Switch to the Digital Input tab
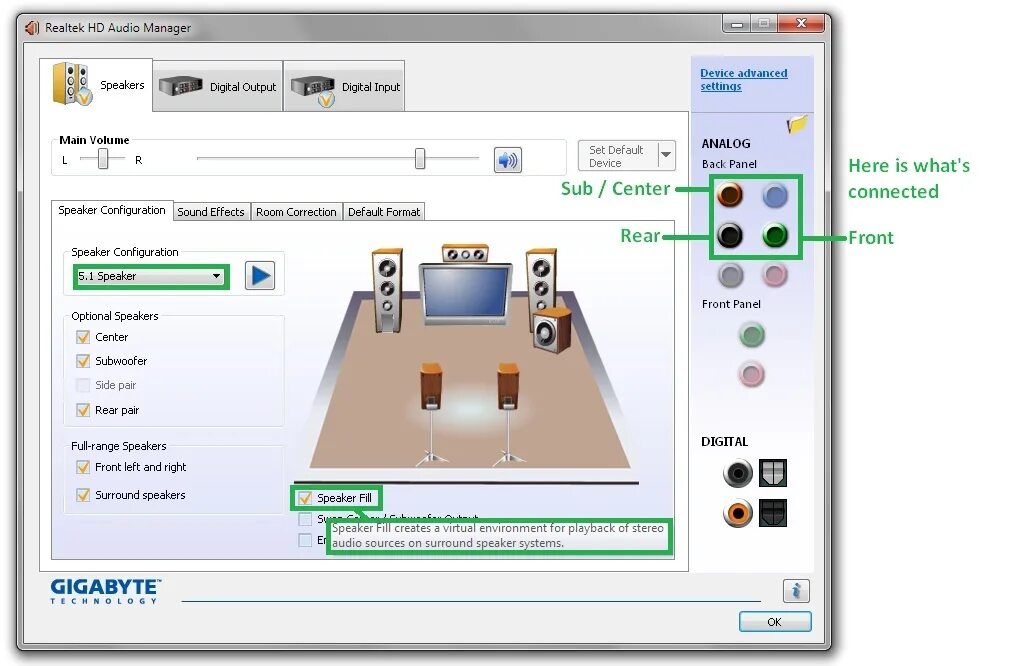The image size is (1022, 666). [x=344, y=86]
